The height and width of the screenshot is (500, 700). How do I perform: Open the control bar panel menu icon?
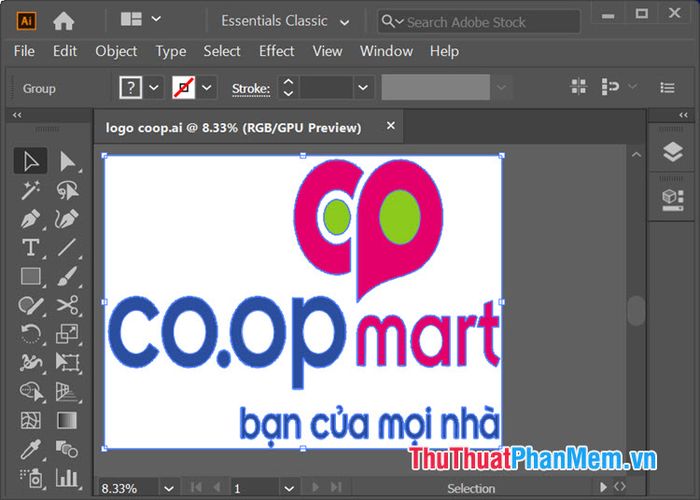tap(667, 87)
